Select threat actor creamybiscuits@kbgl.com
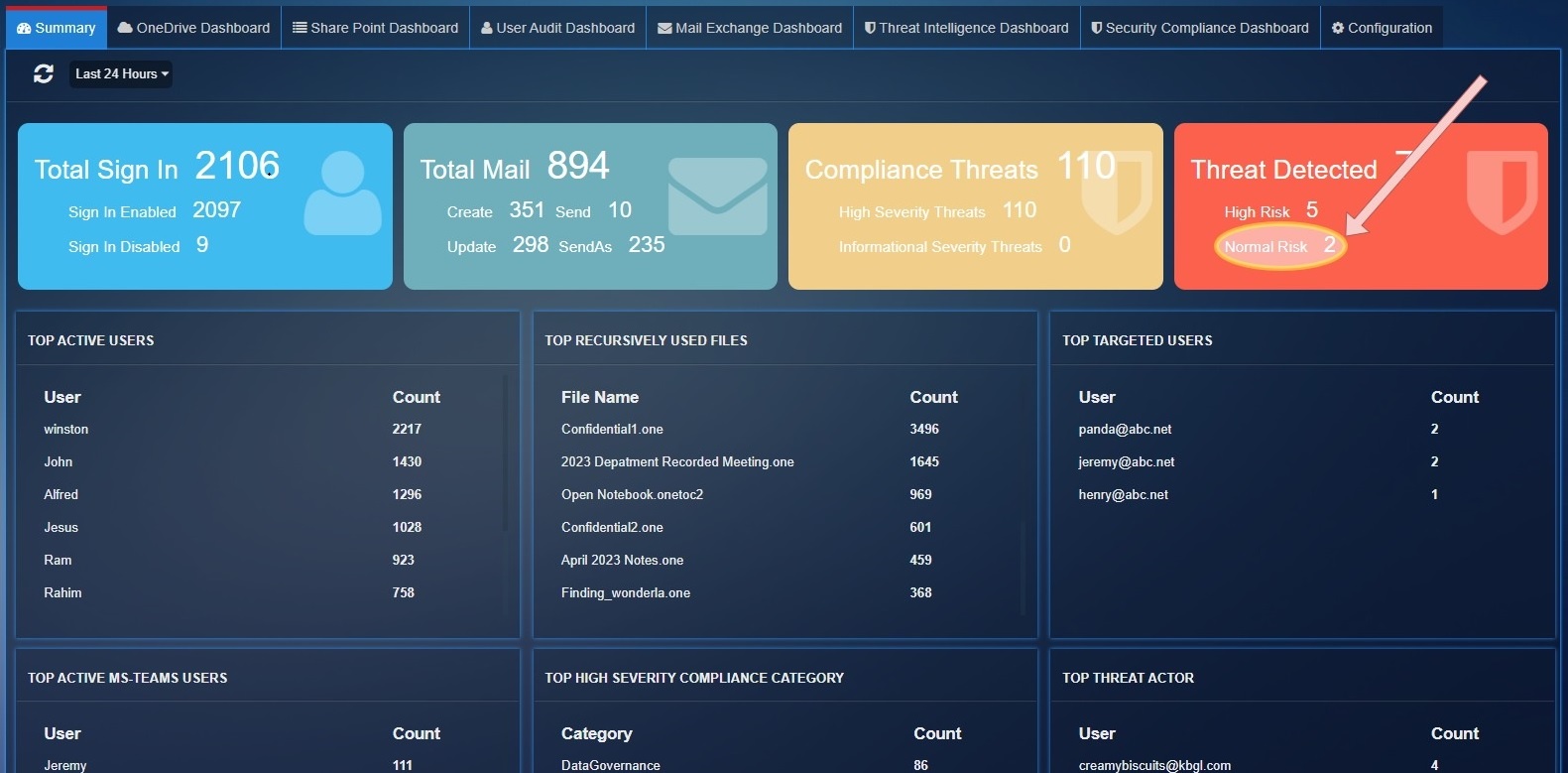Screen dimensions: 1568x773 [1154, 765]
